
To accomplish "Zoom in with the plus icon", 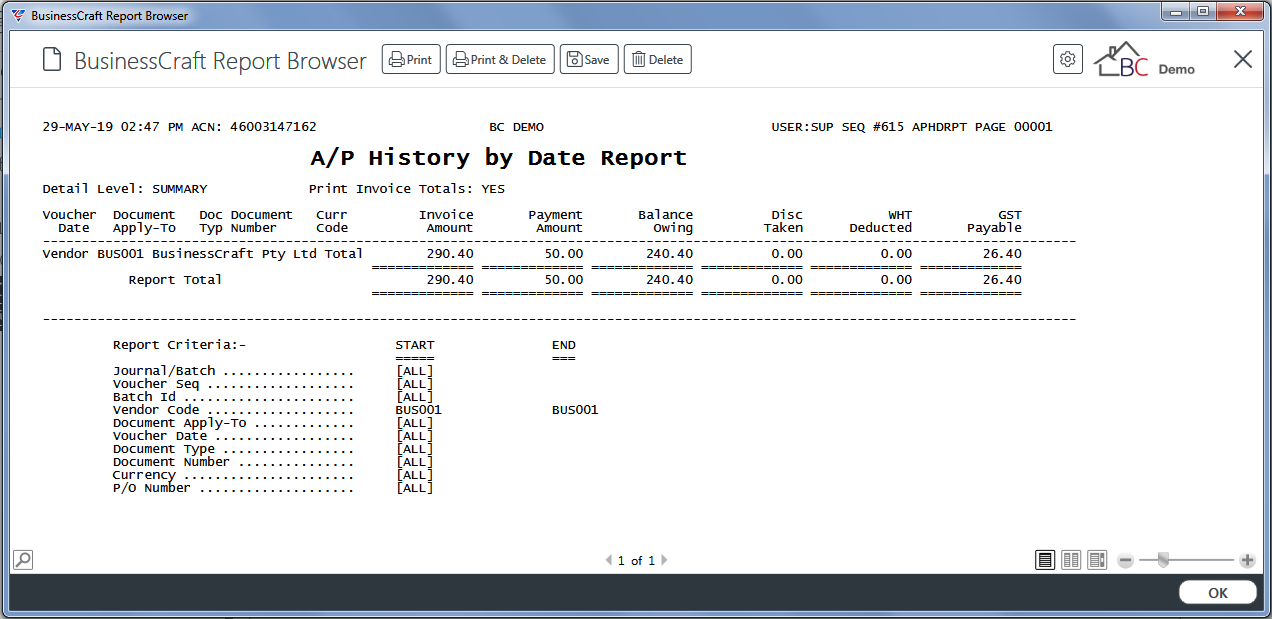I will pyautogui.click(x=1247, y=561).
